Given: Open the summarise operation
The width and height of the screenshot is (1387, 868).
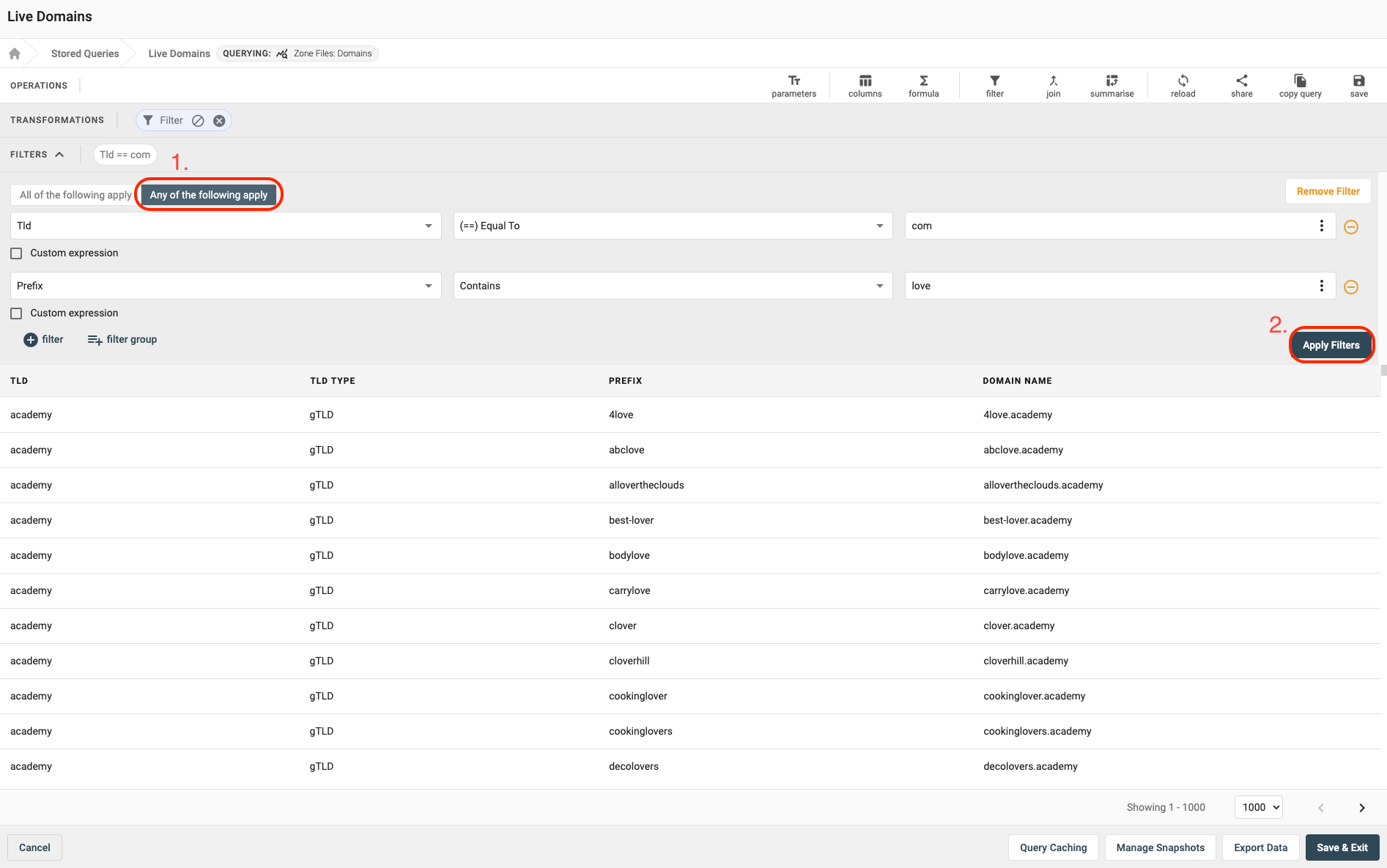Looking at the screenshot, I should click(x=1112, y=85).
